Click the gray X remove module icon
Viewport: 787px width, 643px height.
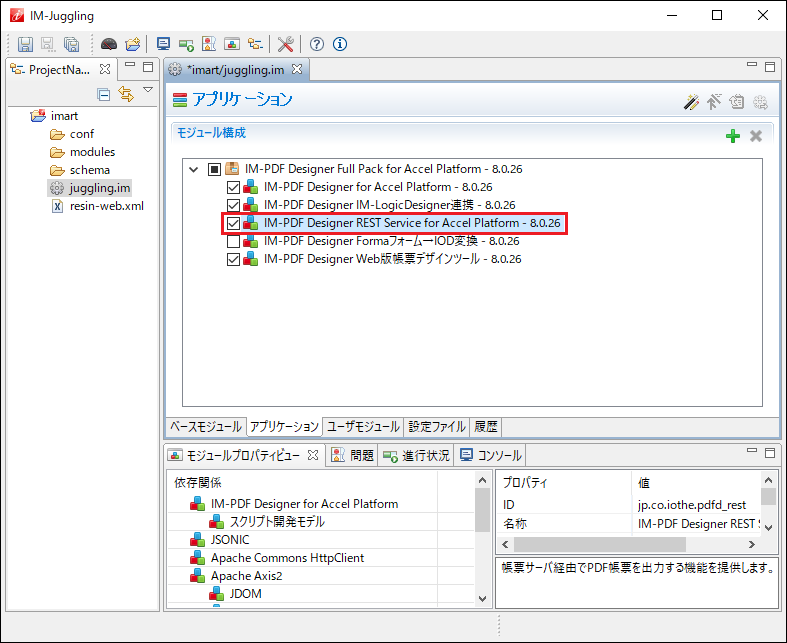755,136
